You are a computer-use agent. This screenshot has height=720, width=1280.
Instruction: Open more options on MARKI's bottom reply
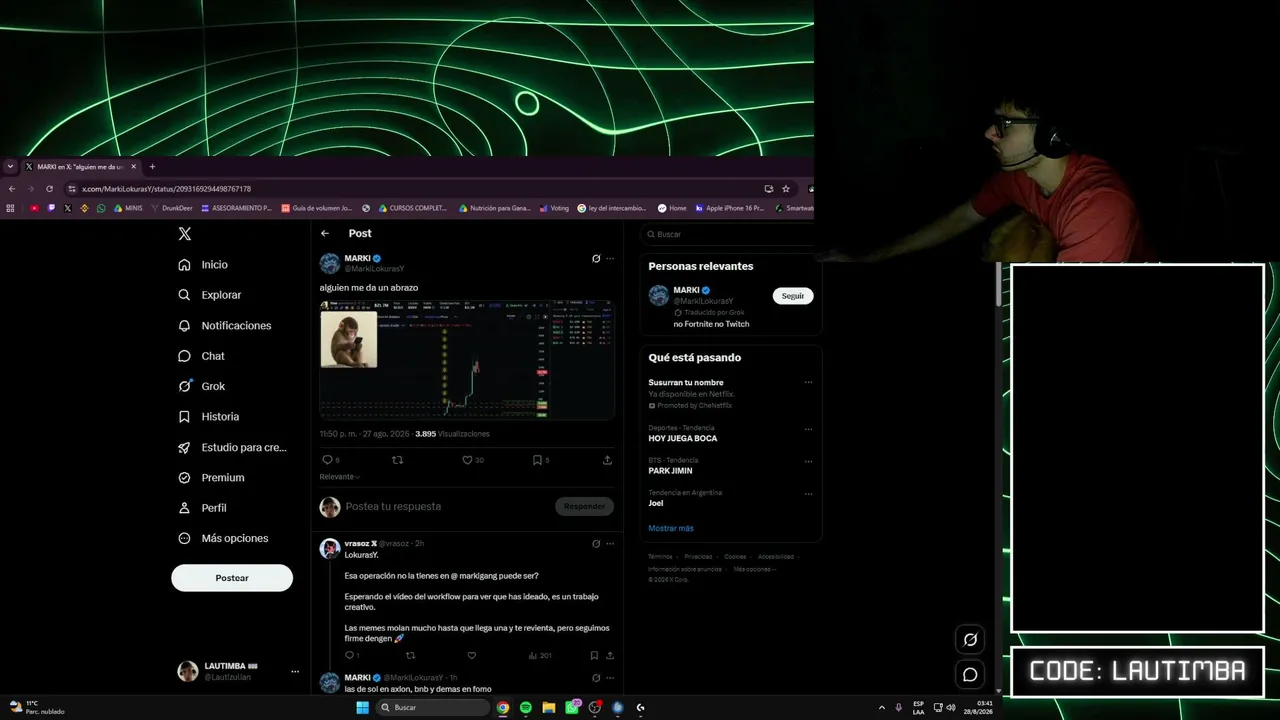coord(610,678)
